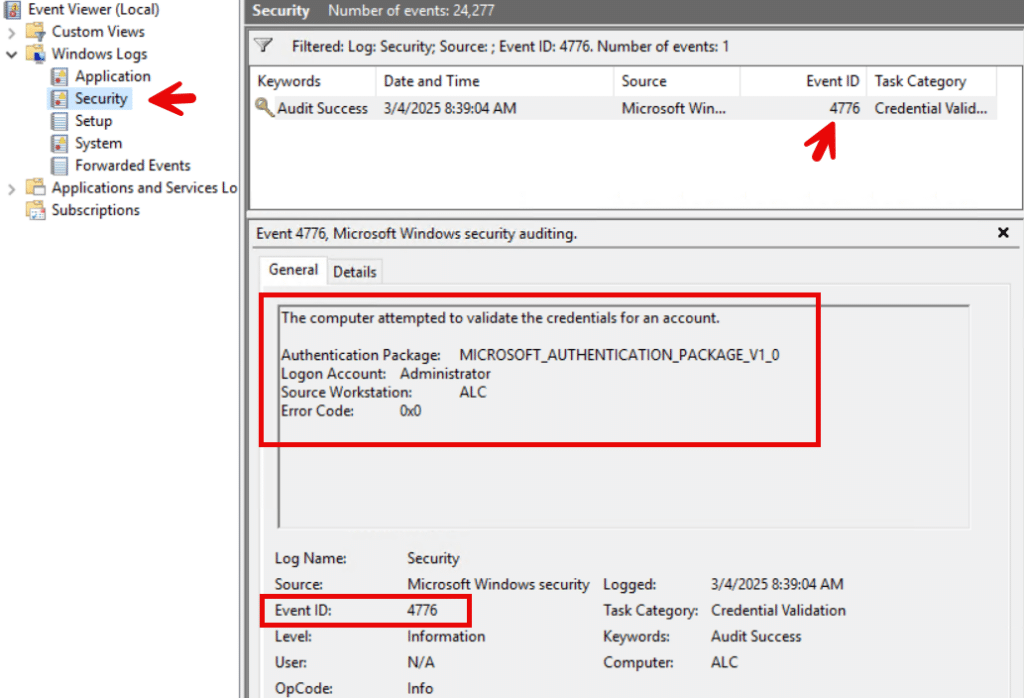Viewport: 1024px width, 698px height.
Task: Click the Keywords Audit Success property value
Action: coord(756,636)
